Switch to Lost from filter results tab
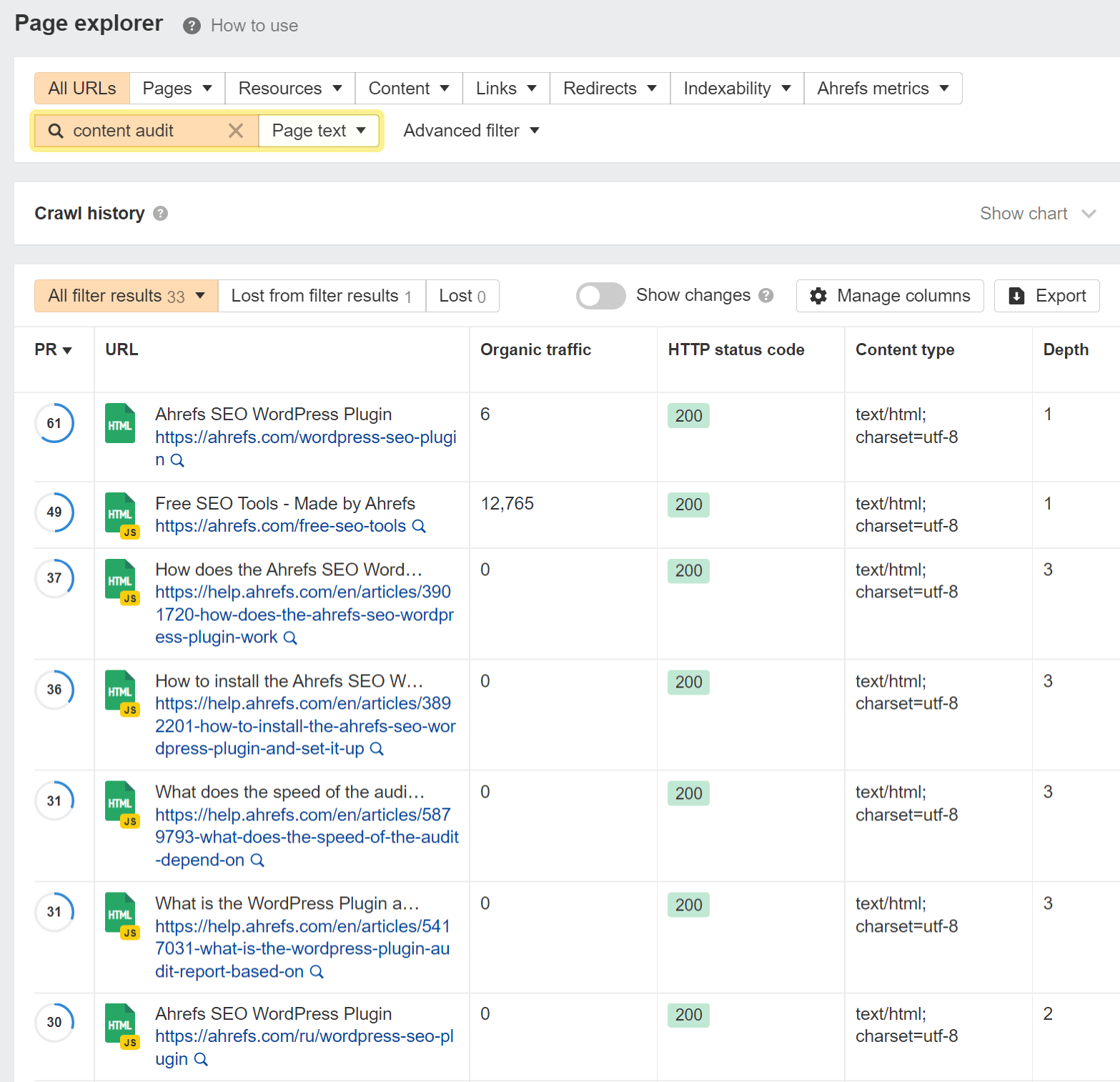Screen dimensions: 1120x1082 [x=320, y=295]
